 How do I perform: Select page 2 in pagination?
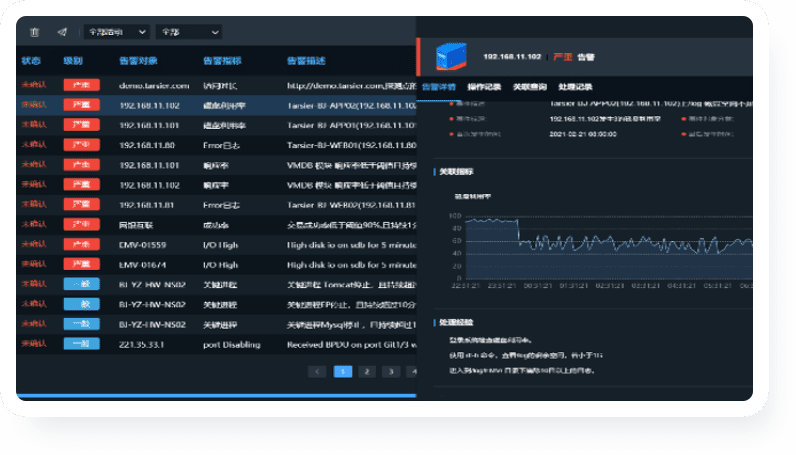[367, 372]
